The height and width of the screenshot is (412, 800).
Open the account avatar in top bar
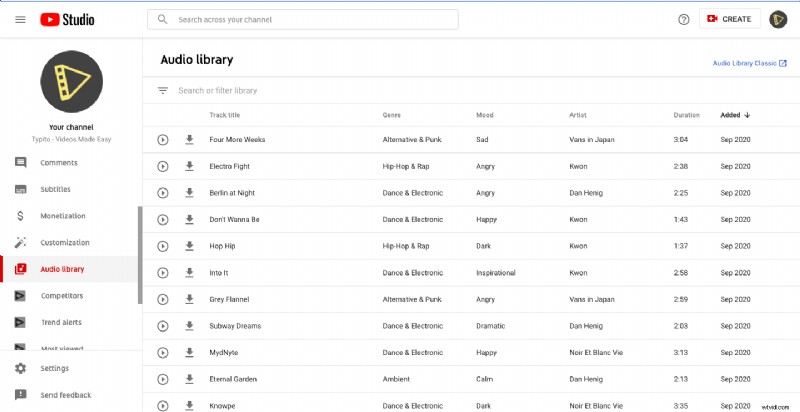click(778, 19)
